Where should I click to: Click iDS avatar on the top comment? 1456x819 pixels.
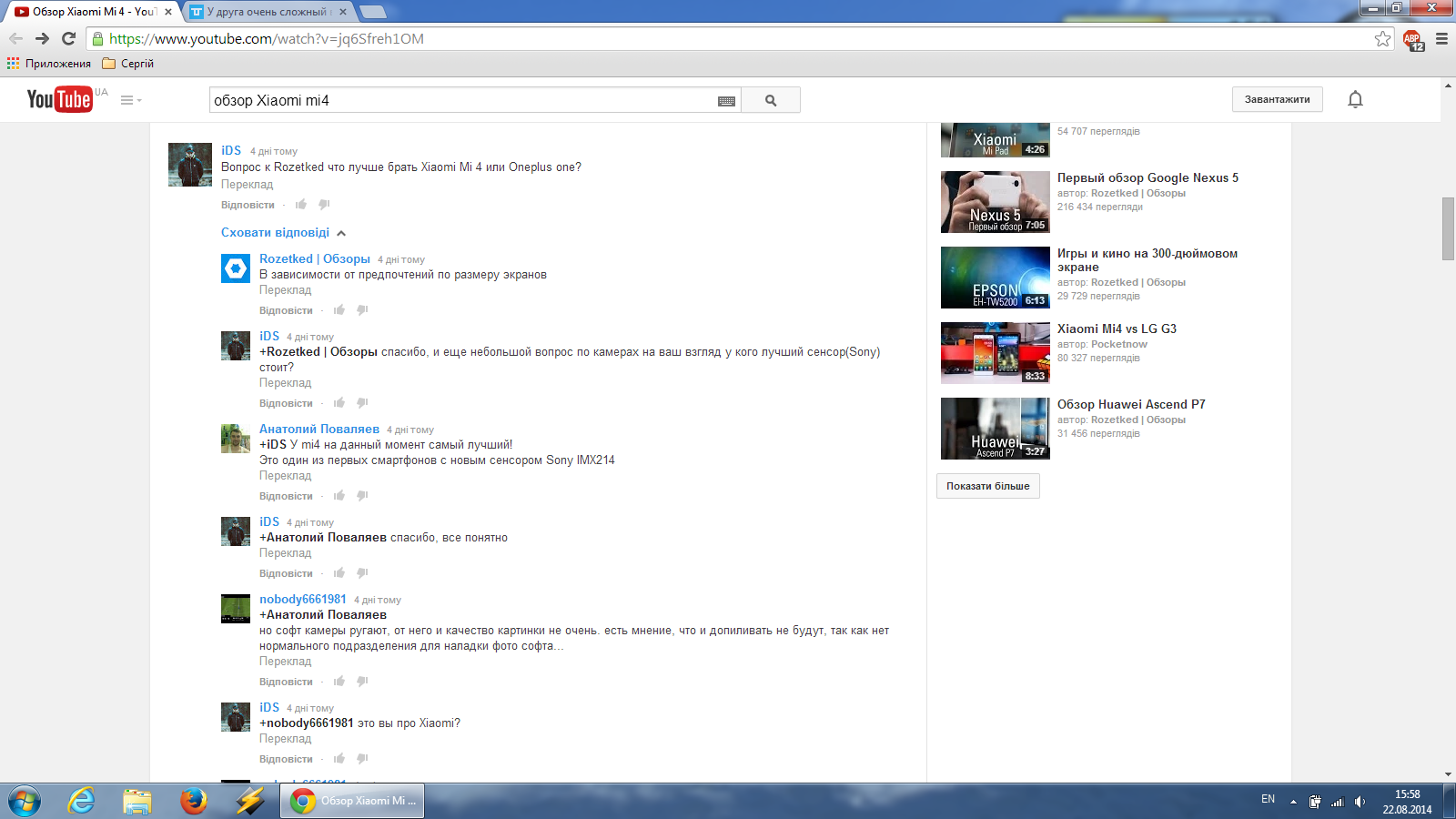190,165
